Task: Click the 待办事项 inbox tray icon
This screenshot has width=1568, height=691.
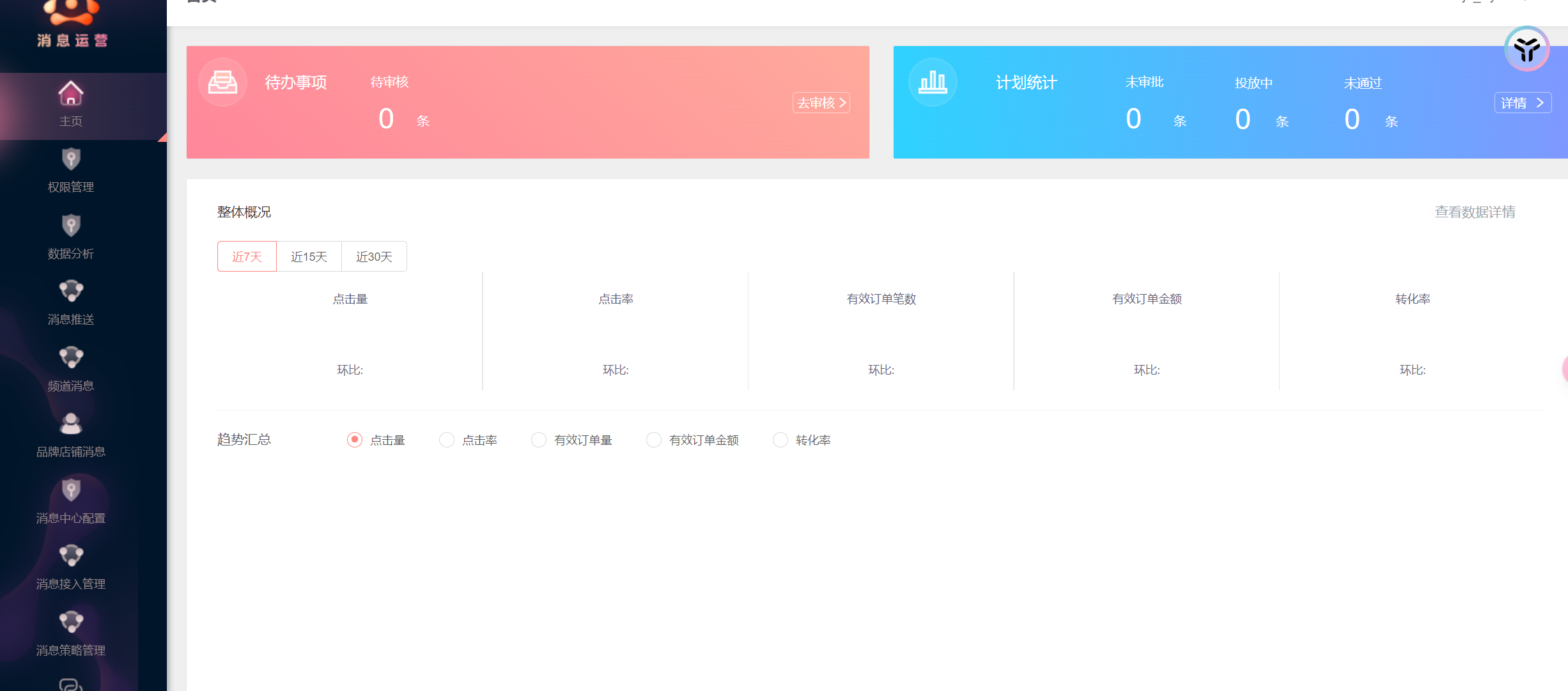Action: pos(222,82)
